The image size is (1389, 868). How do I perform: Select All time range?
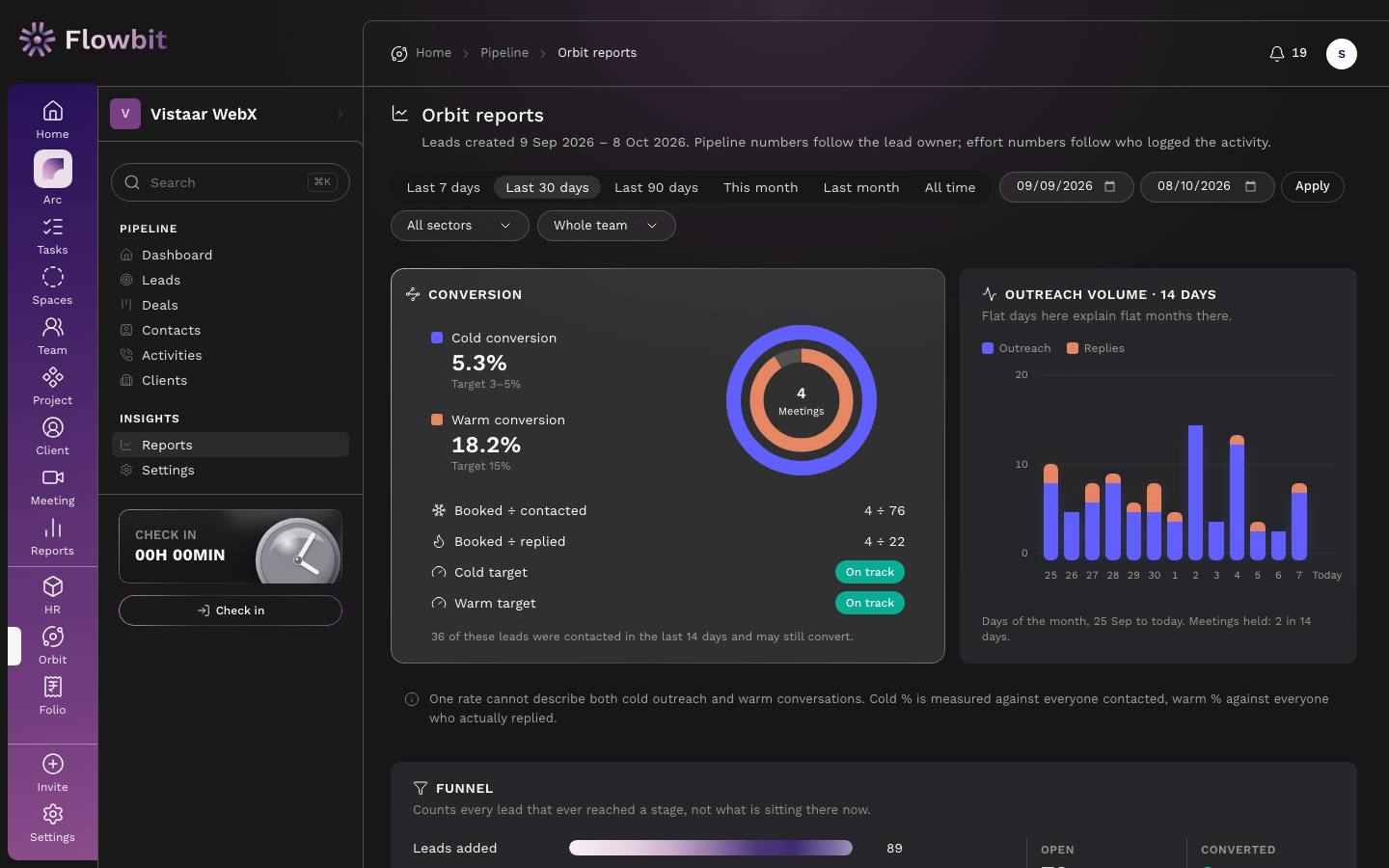coord(949,187)
